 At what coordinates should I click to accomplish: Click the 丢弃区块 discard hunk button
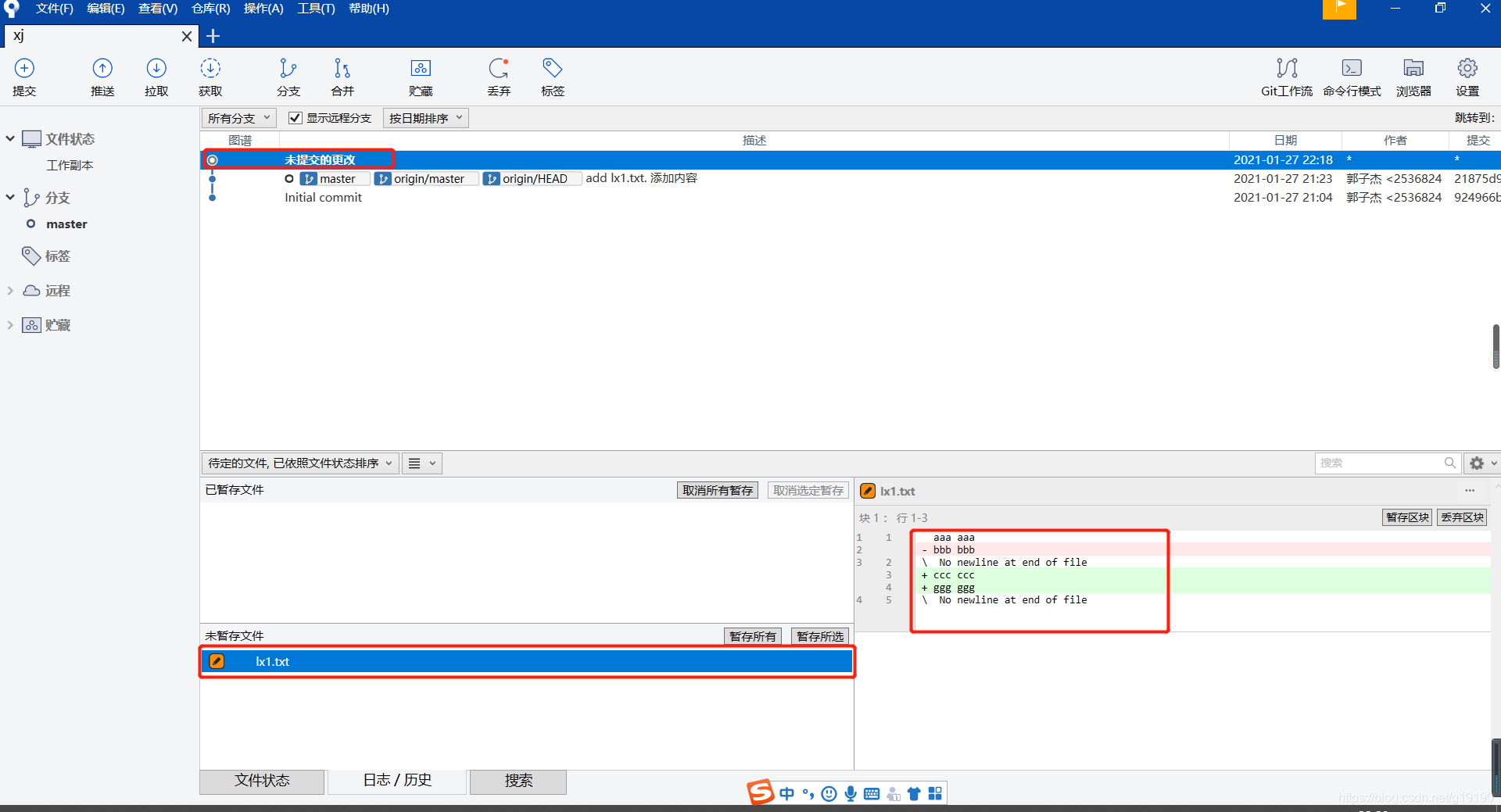[1462, 517]
